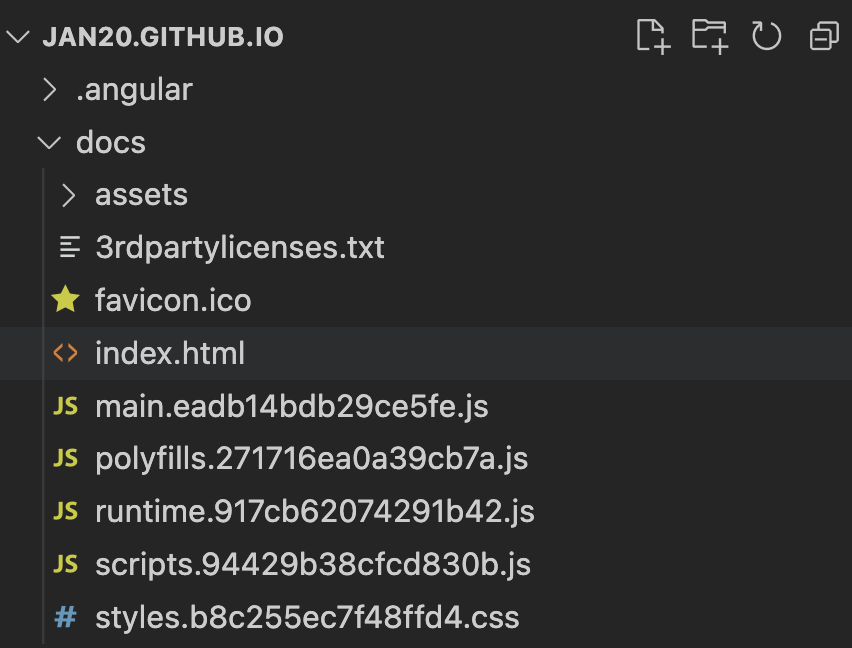Open the index.html file
This screenshot has width=852, height=648.
[x=170, y=354]
